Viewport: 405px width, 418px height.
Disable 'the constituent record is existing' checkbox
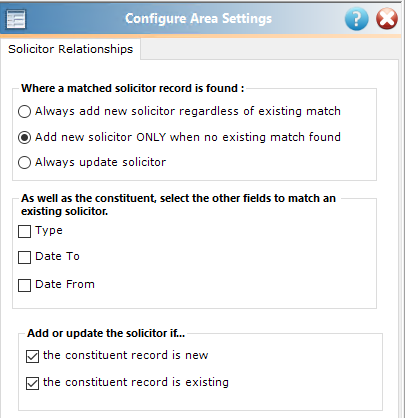click(x=32, y=383)
